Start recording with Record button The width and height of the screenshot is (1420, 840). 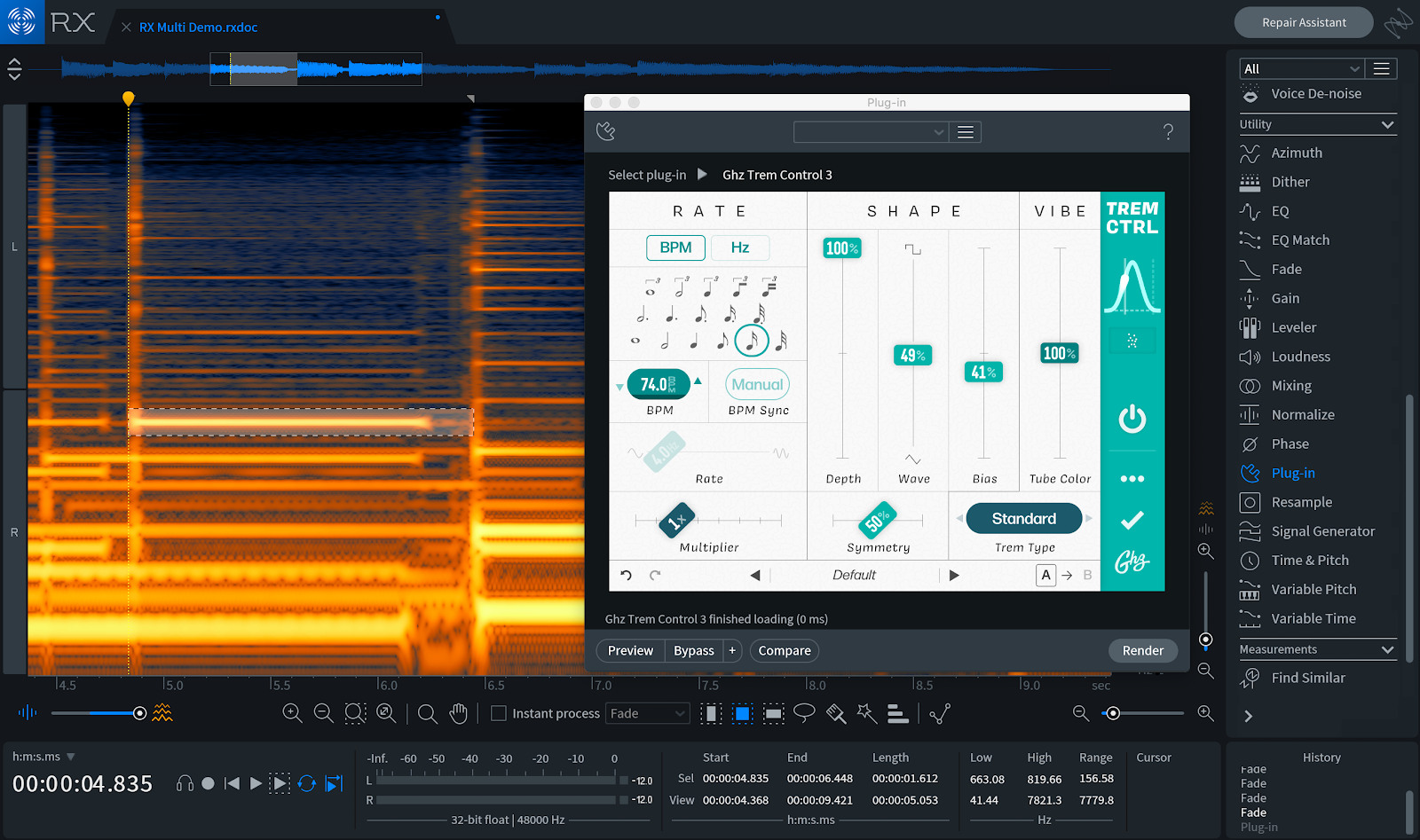coord(208,783)
